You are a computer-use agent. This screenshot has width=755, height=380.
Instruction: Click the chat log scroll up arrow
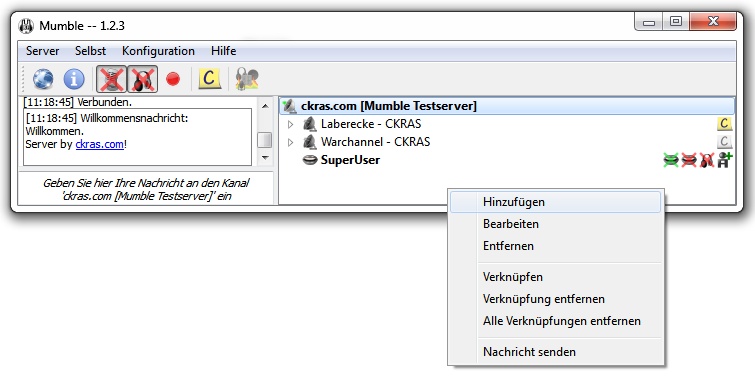coord(265,106)
